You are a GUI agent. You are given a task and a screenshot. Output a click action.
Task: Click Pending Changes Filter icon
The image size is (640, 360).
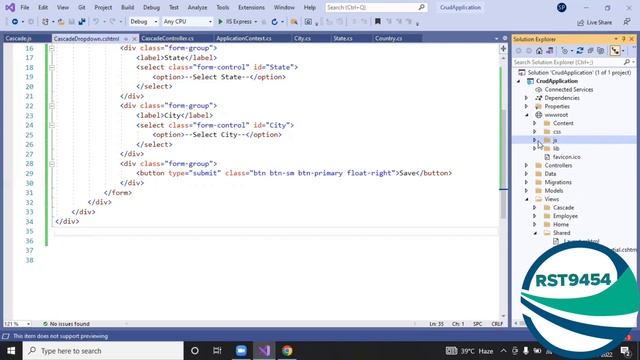[565, 51]
